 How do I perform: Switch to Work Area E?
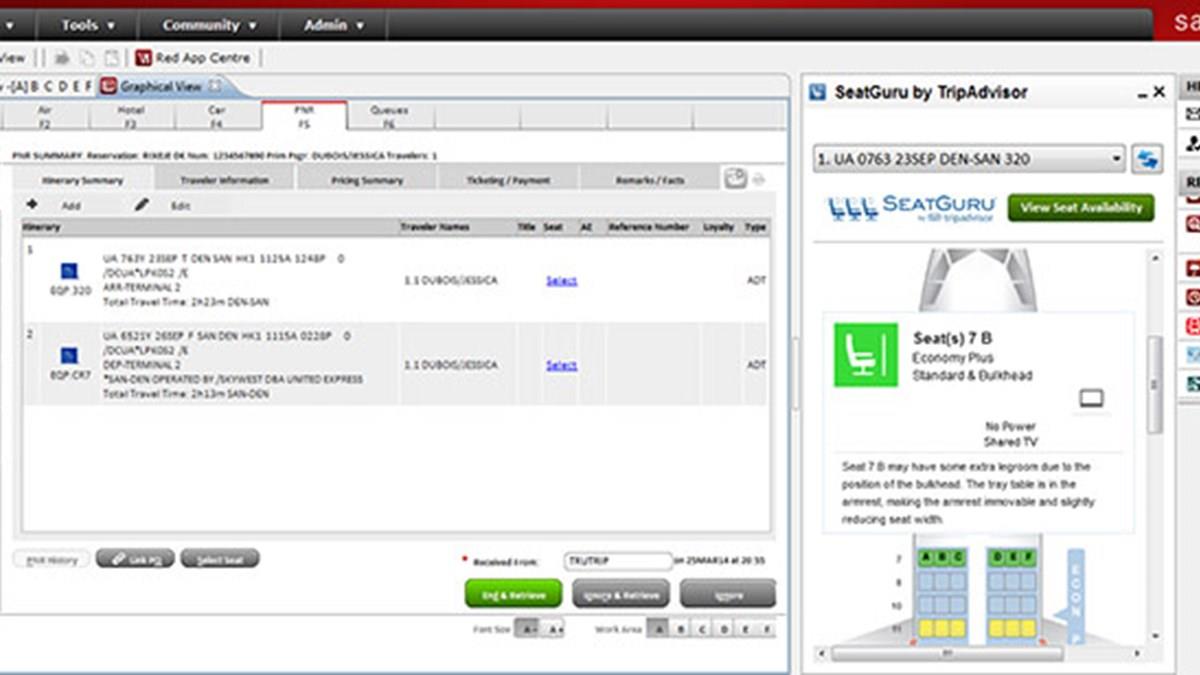[745, 629]
